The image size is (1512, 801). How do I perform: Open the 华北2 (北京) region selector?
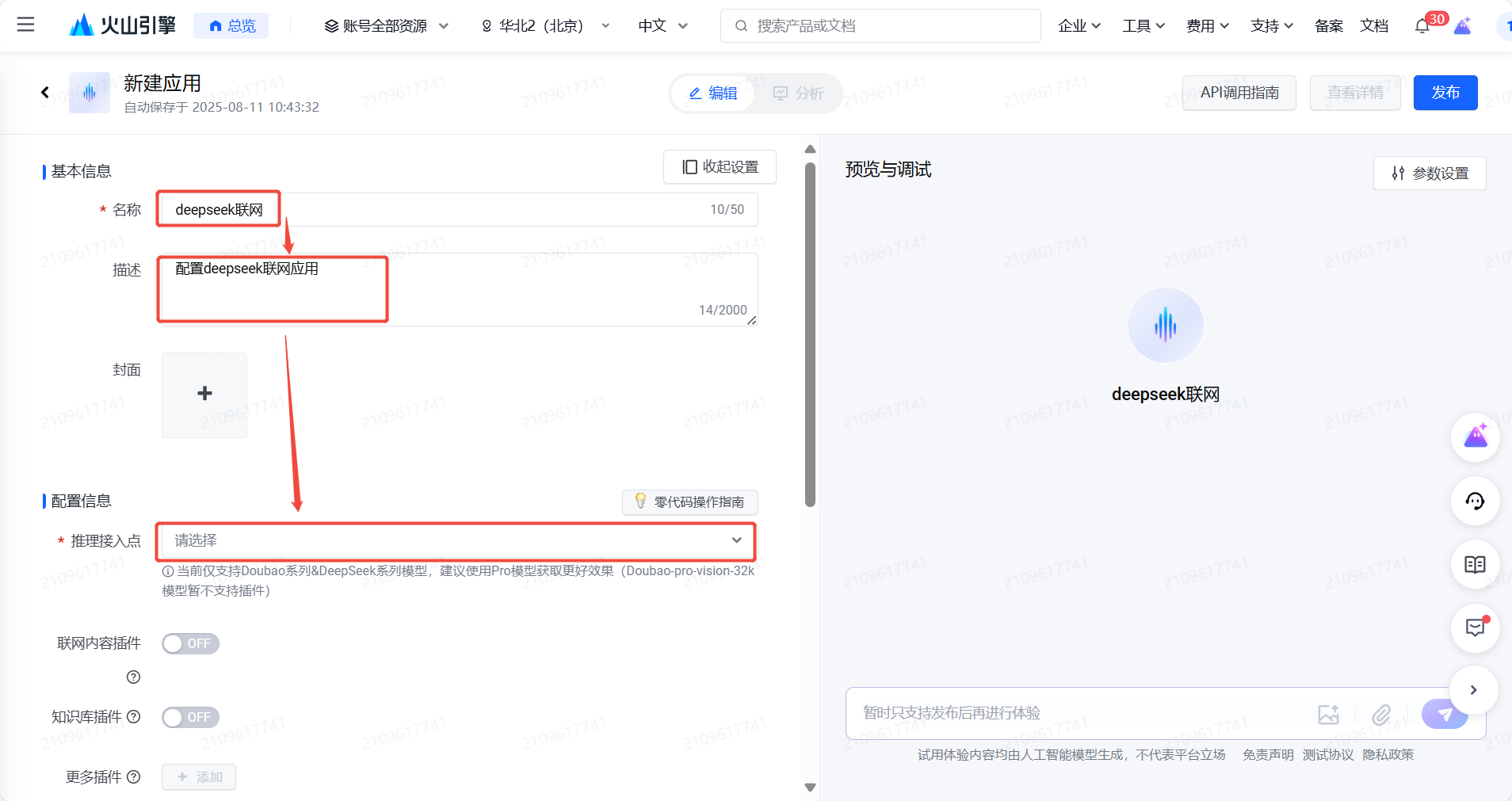(545, 26)
